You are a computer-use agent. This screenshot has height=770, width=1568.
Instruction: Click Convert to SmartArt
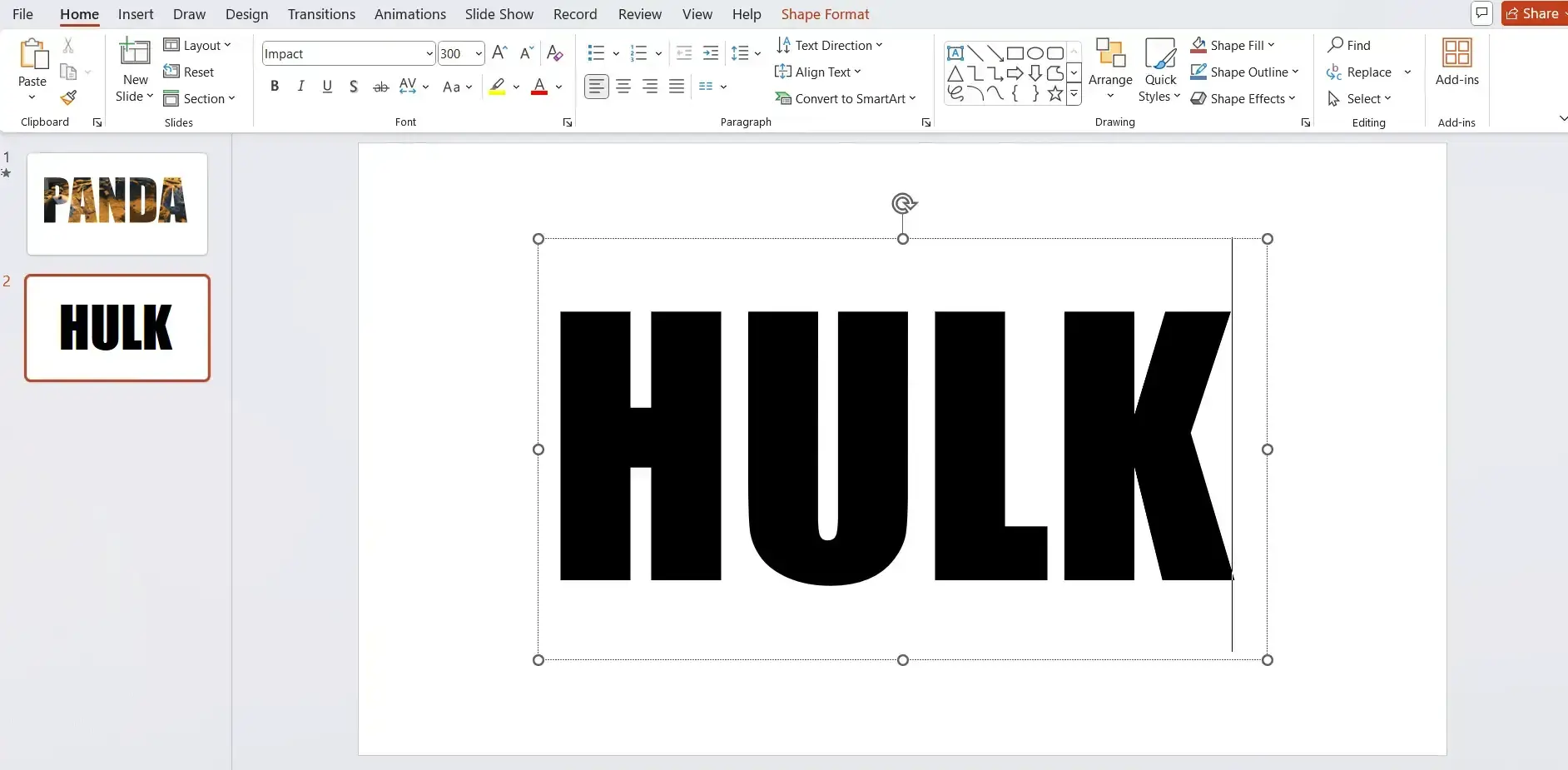(x=846, y=98)
